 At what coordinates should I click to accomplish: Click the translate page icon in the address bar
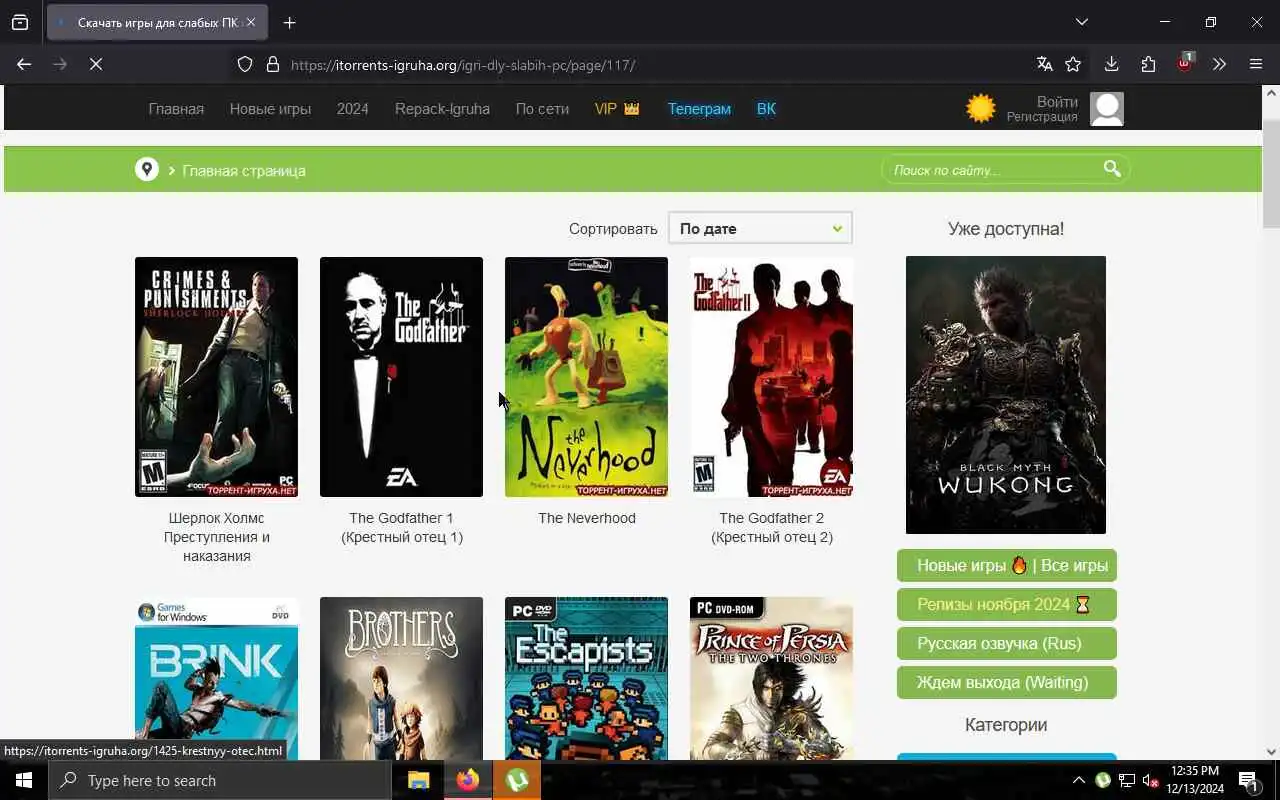1044,64
